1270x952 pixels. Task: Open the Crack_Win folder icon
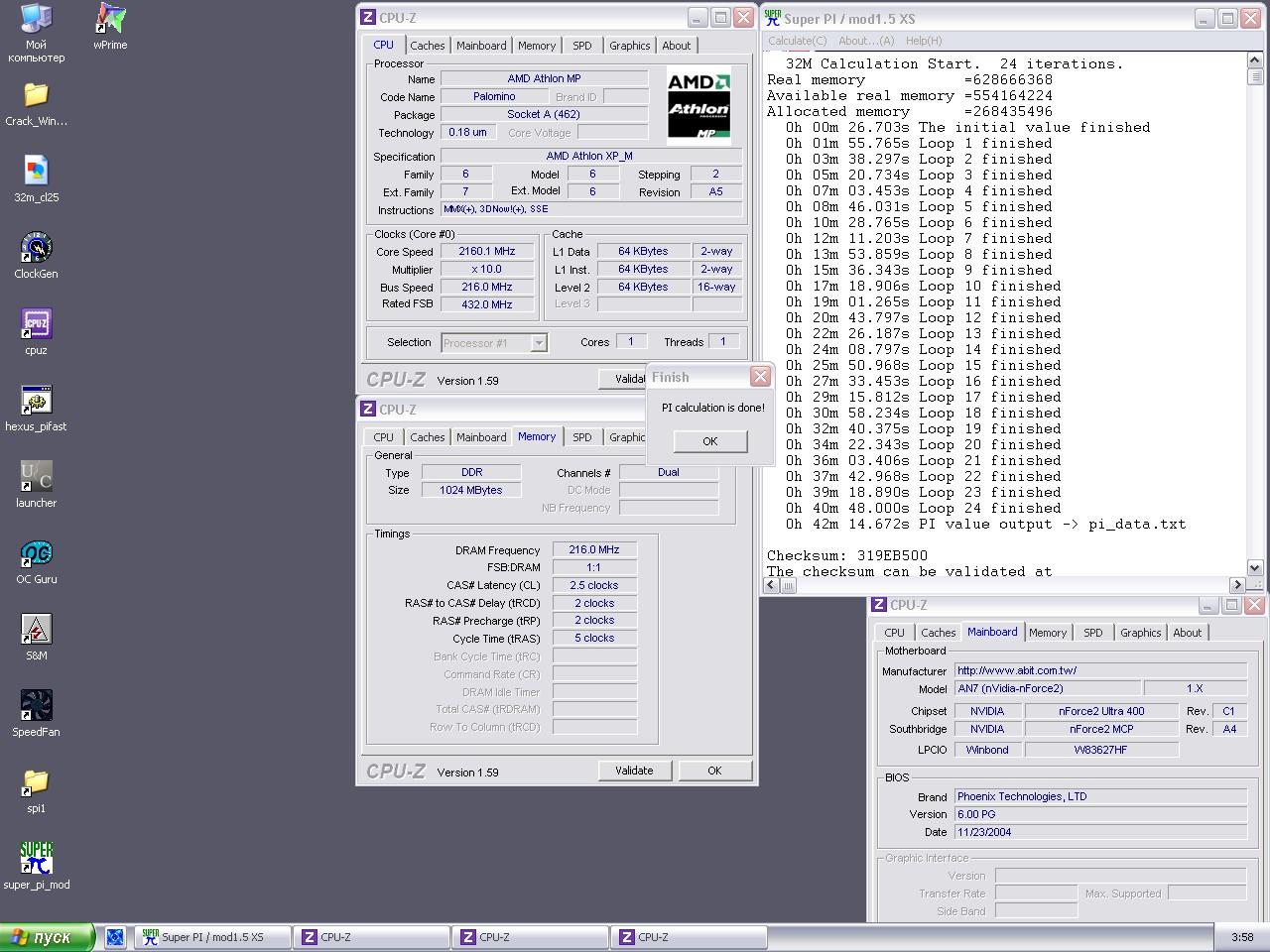(x=36, y=103)
